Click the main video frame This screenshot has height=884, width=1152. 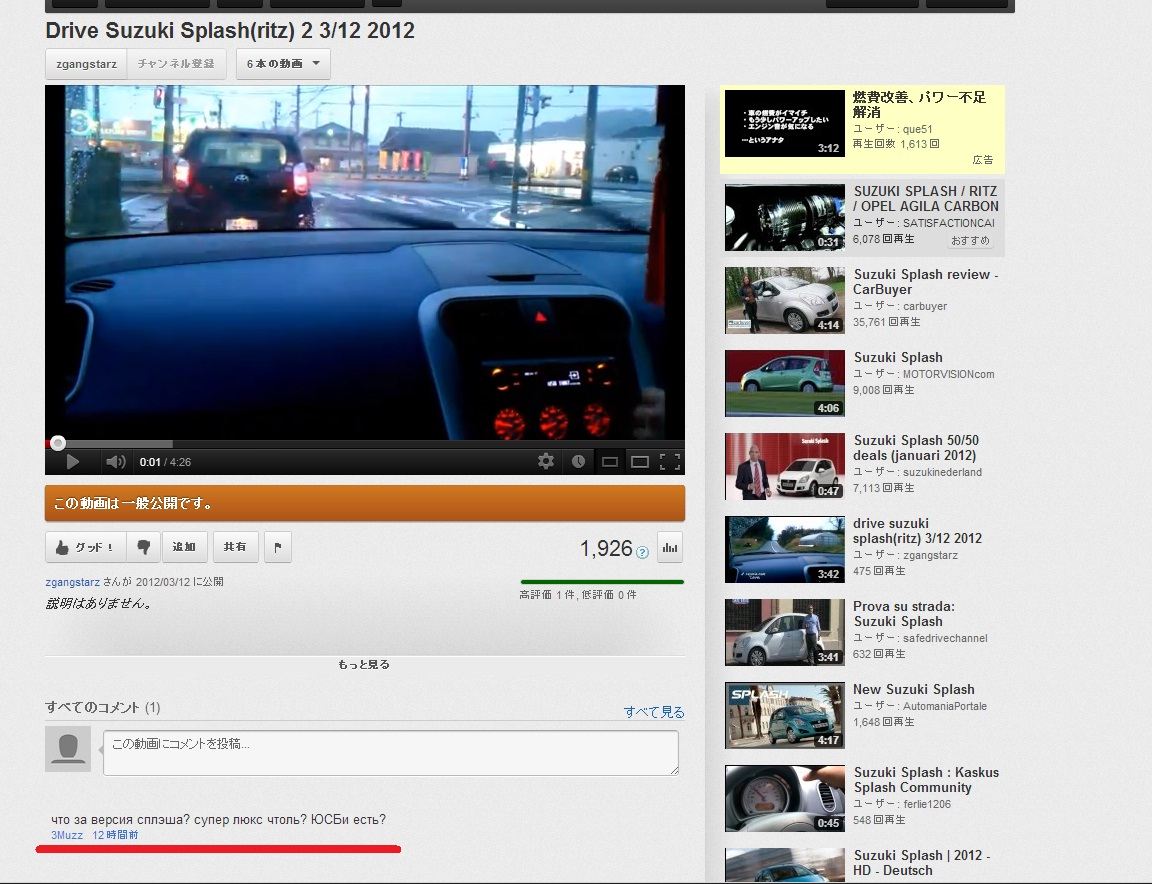(x=364, y=262)
